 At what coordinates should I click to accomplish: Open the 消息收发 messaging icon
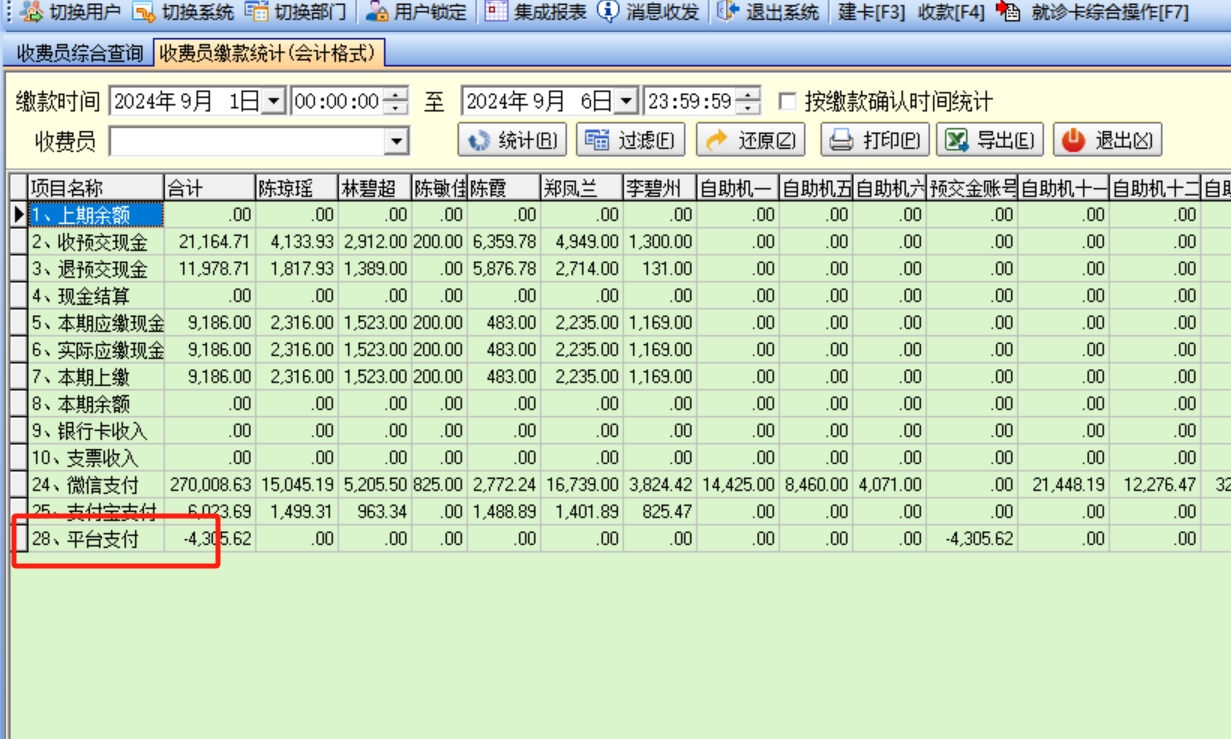pyautogui.click(x=608, y=12)
